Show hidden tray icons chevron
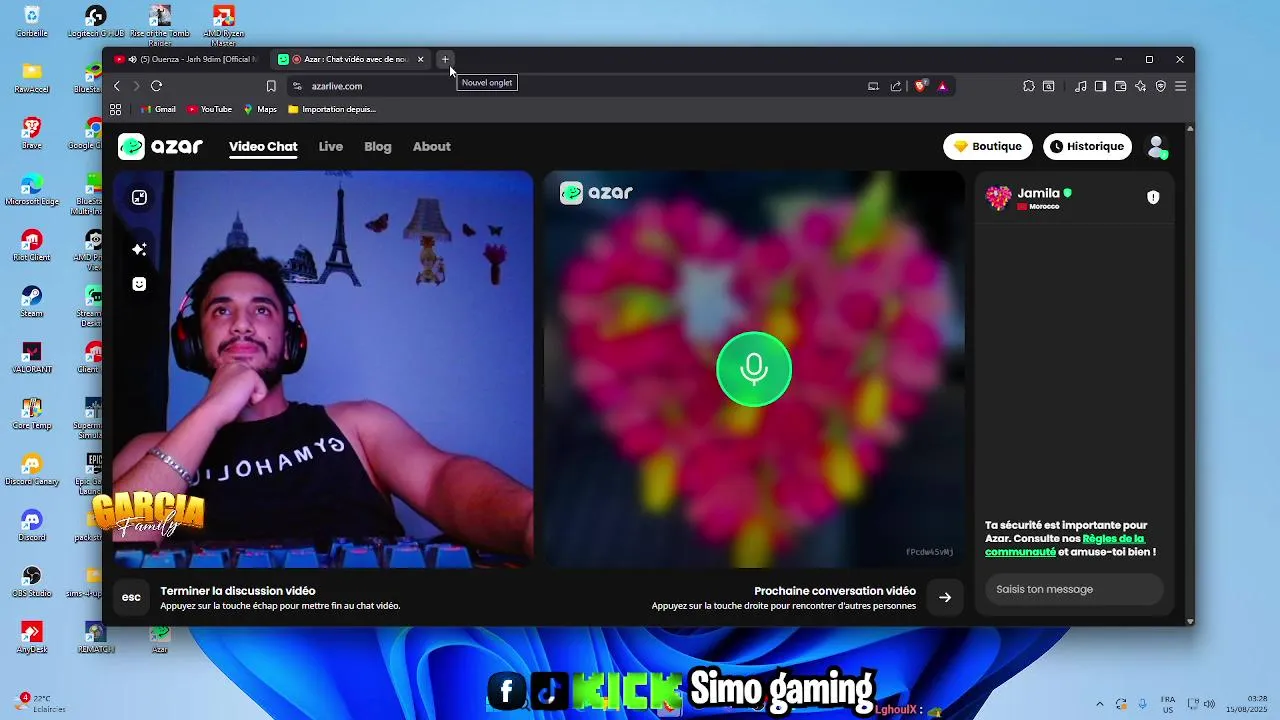This screenshot has height=720, width=1280. pyautogui.click(x=1100, y=704)
